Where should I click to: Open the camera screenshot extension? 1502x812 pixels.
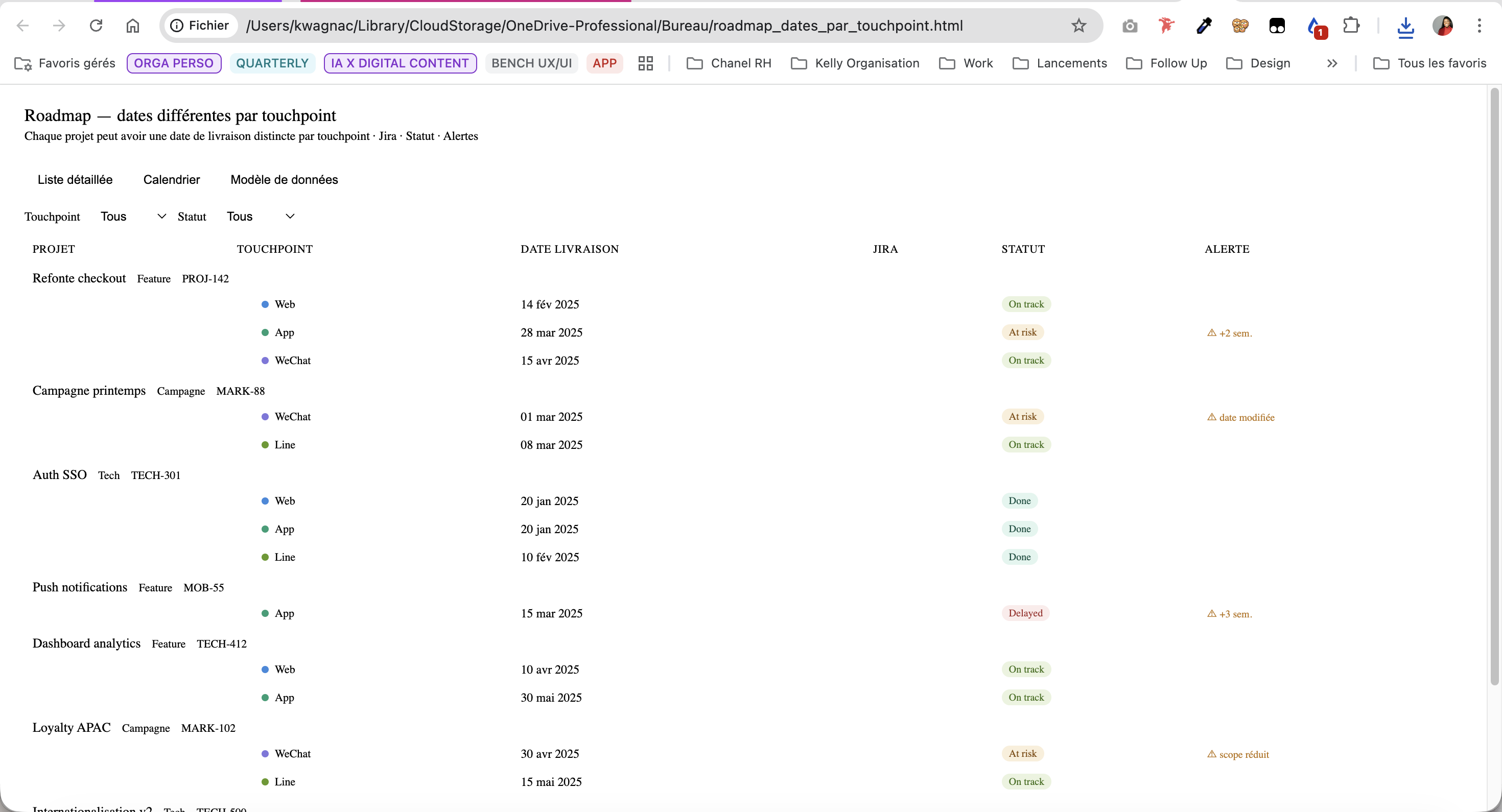[1130, 26]
